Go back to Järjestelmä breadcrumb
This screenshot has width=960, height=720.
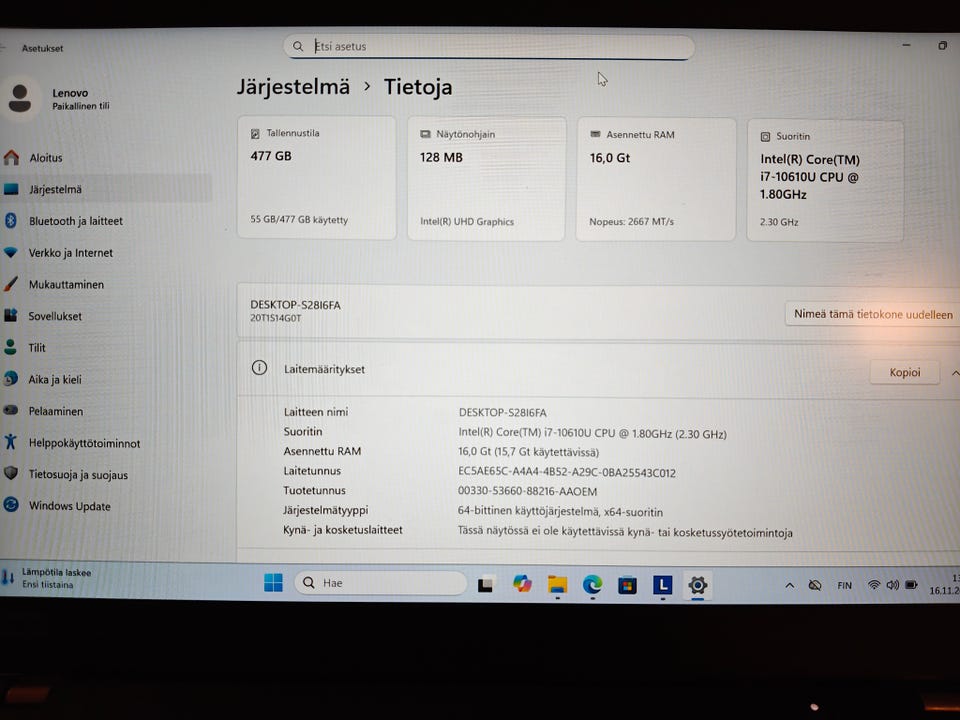(293, 87)
